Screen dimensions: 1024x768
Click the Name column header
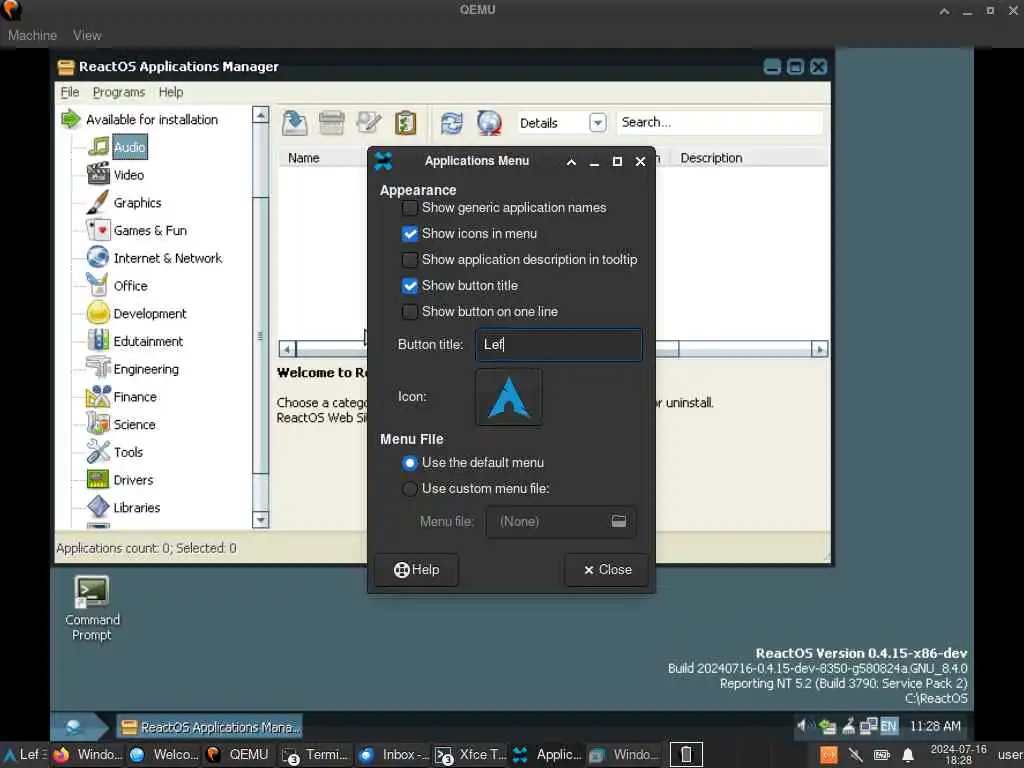(304, 158)
